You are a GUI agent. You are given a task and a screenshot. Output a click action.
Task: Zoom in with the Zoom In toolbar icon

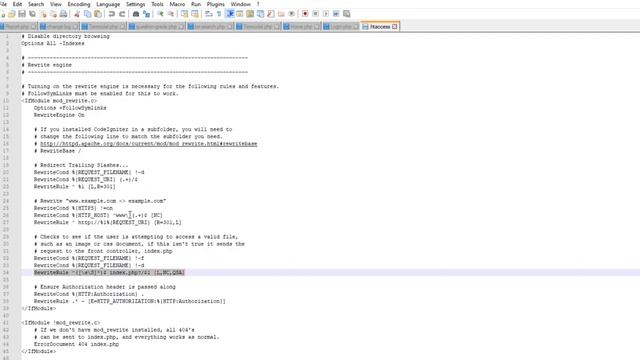tap(160, 14)
